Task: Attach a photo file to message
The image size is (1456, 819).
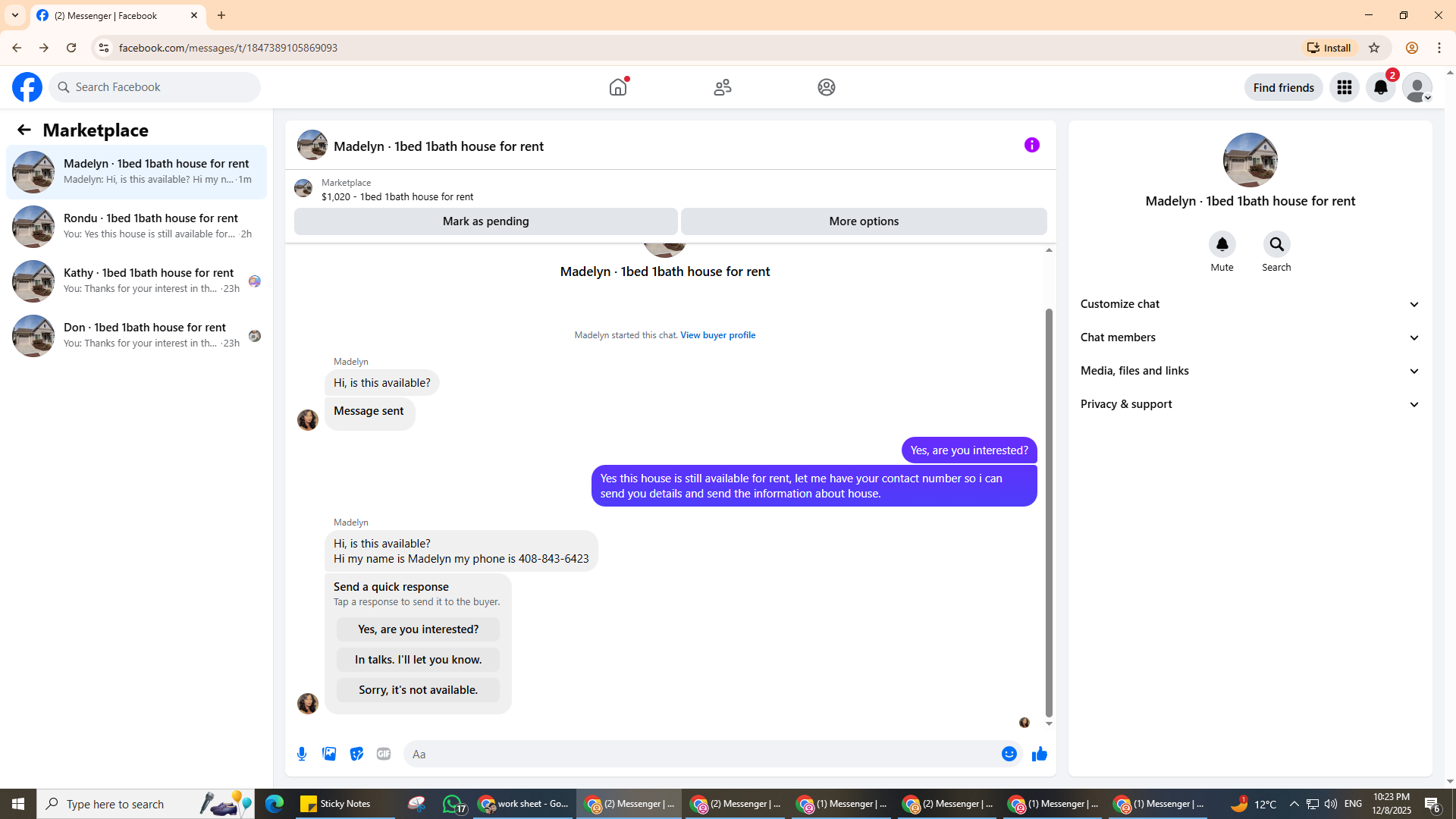Action: point(329,754)
